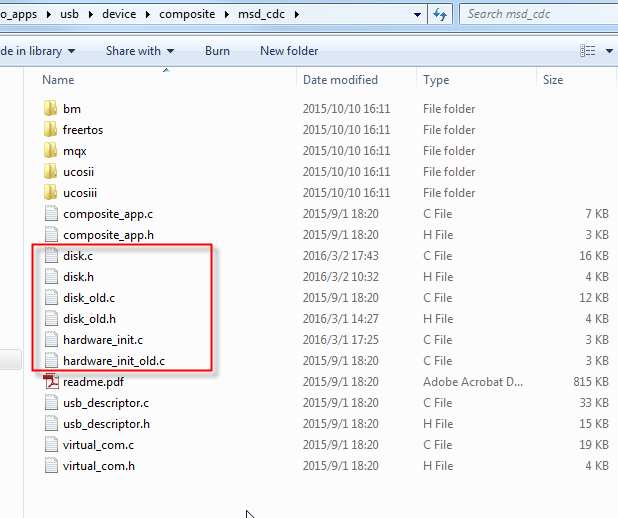Expand arrow after composite in breadcrumb

click(x=227, y=15)
